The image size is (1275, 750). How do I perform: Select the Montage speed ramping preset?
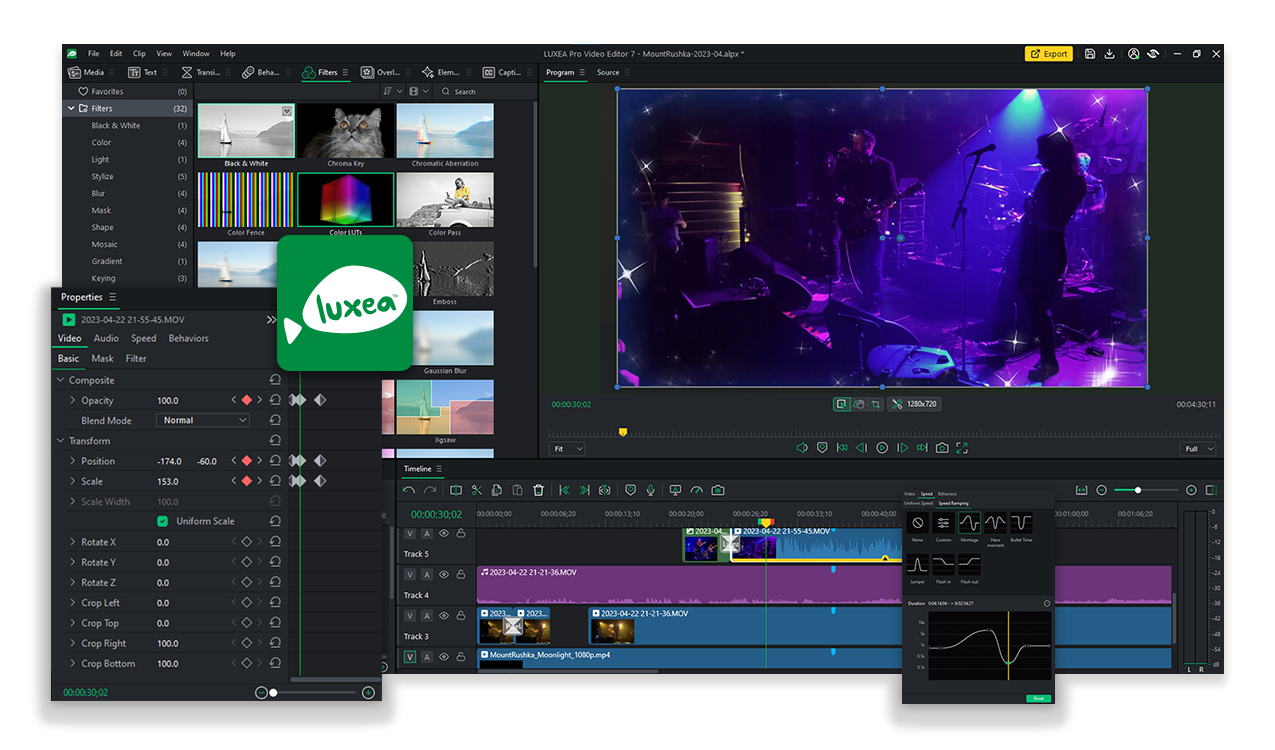tap(969, 523)
